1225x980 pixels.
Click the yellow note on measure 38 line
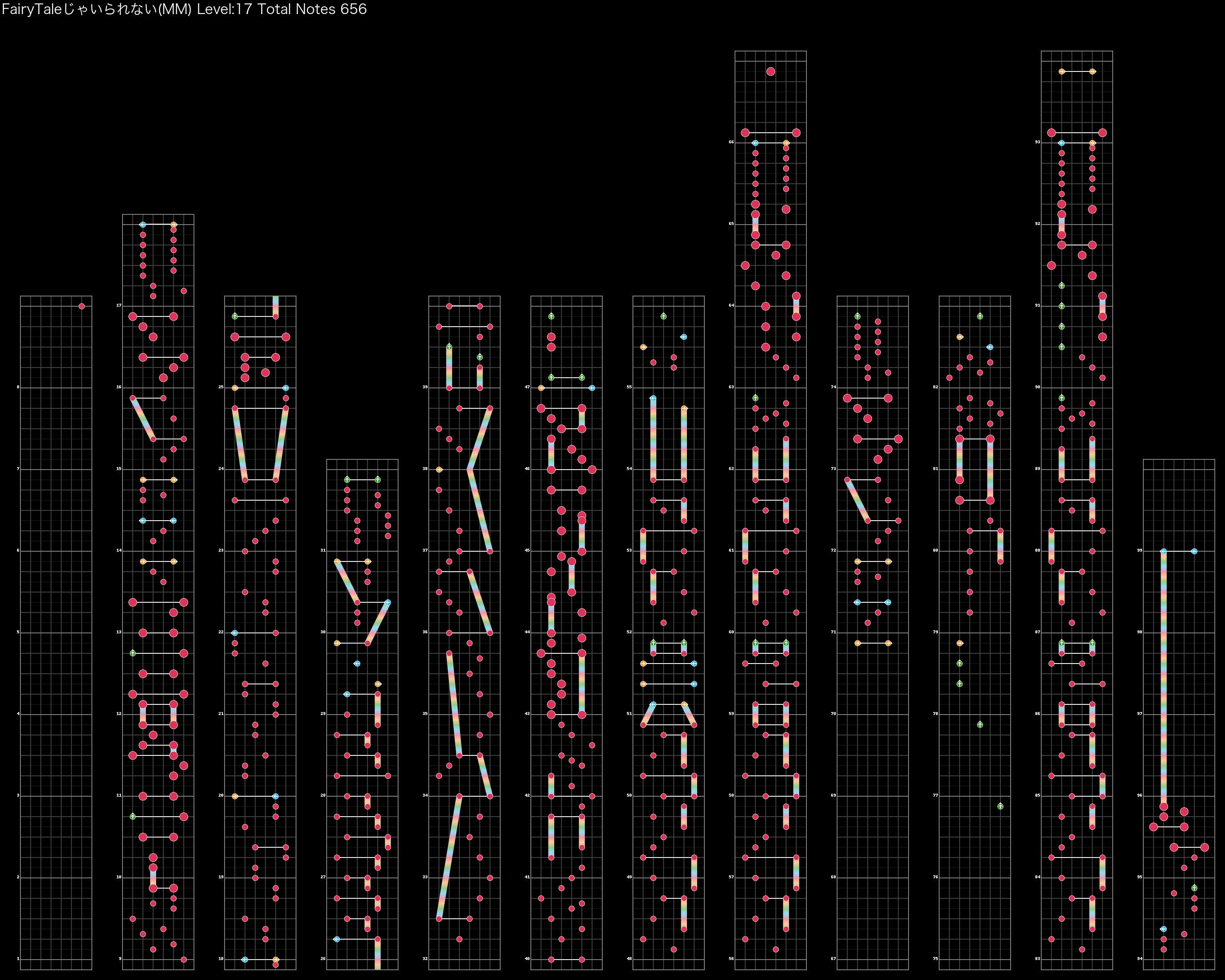(x=439, y=470)
